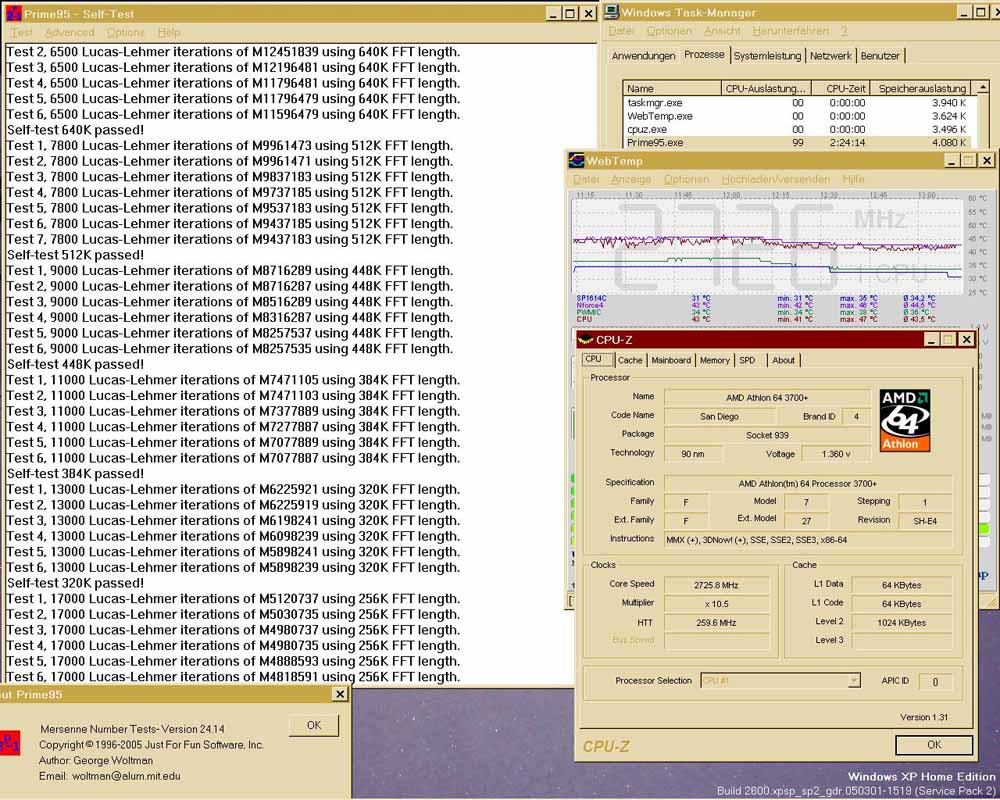Click the temperature graph in WebTemp

pos(767,246)
